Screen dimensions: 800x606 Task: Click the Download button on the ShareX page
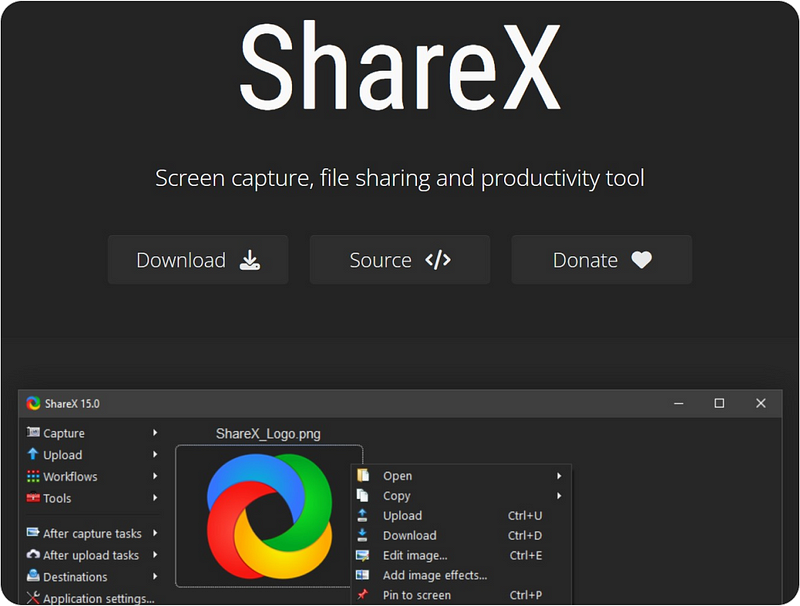click(x=198, y=260)
